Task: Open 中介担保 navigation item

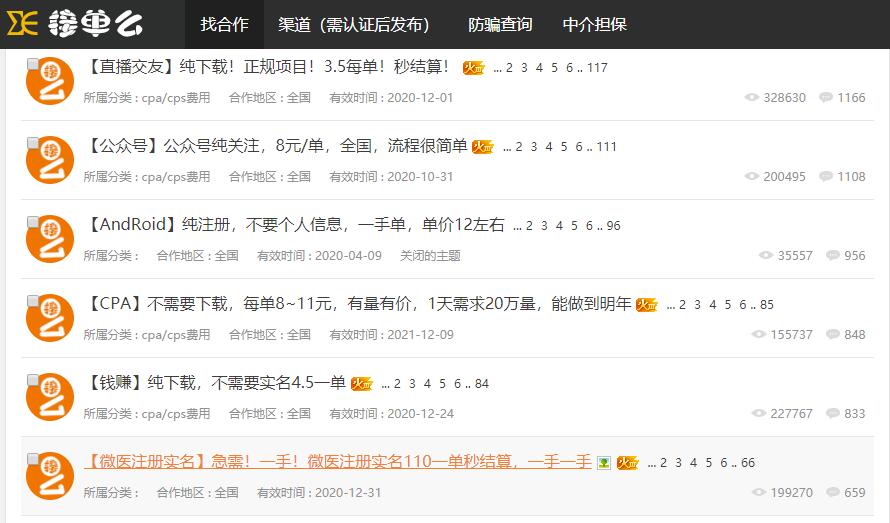Action: [x=594, y=24]
